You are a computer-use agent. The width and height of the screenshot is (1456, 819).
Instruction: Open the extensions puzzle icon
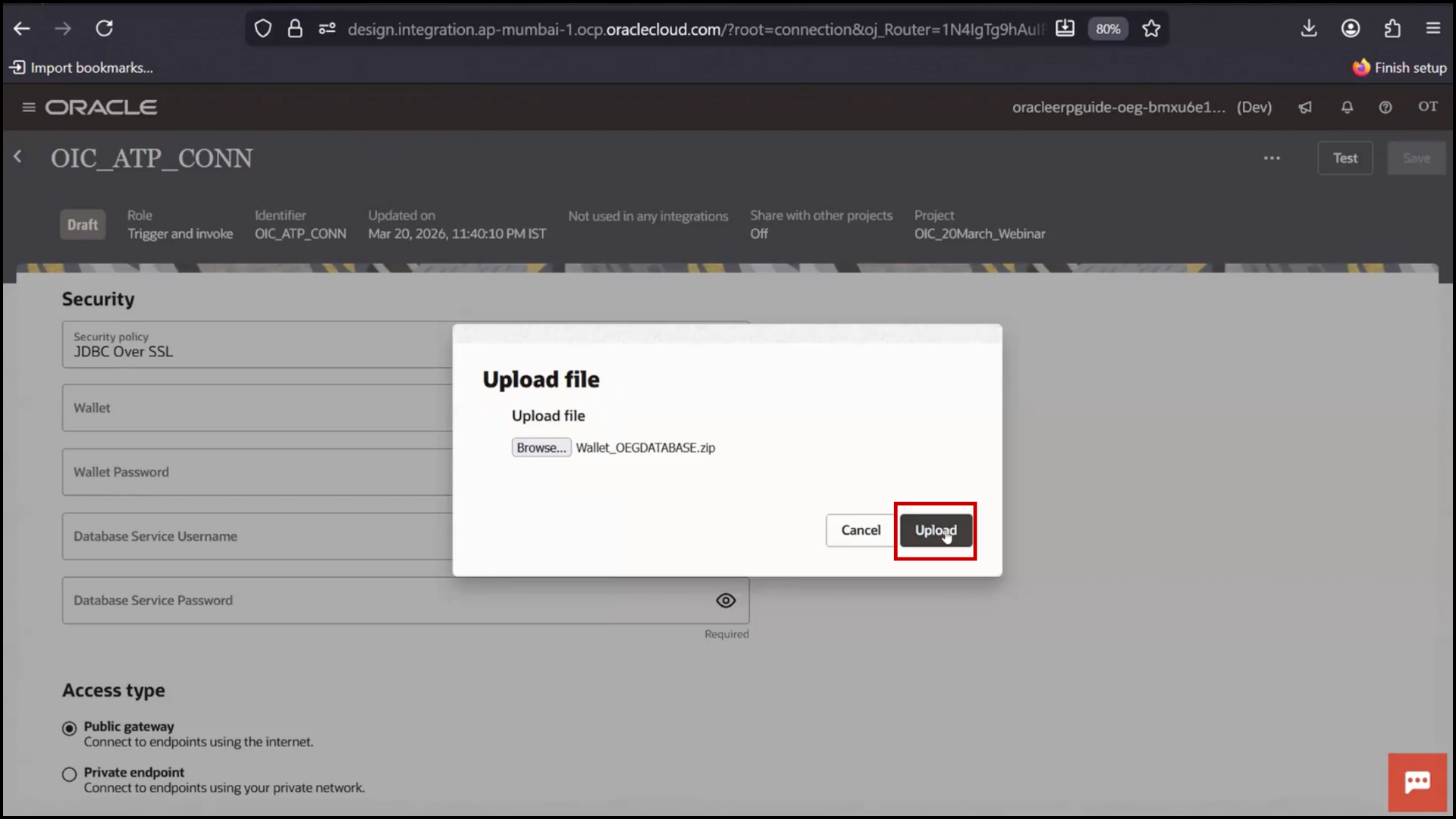[x=1392, y=29]
